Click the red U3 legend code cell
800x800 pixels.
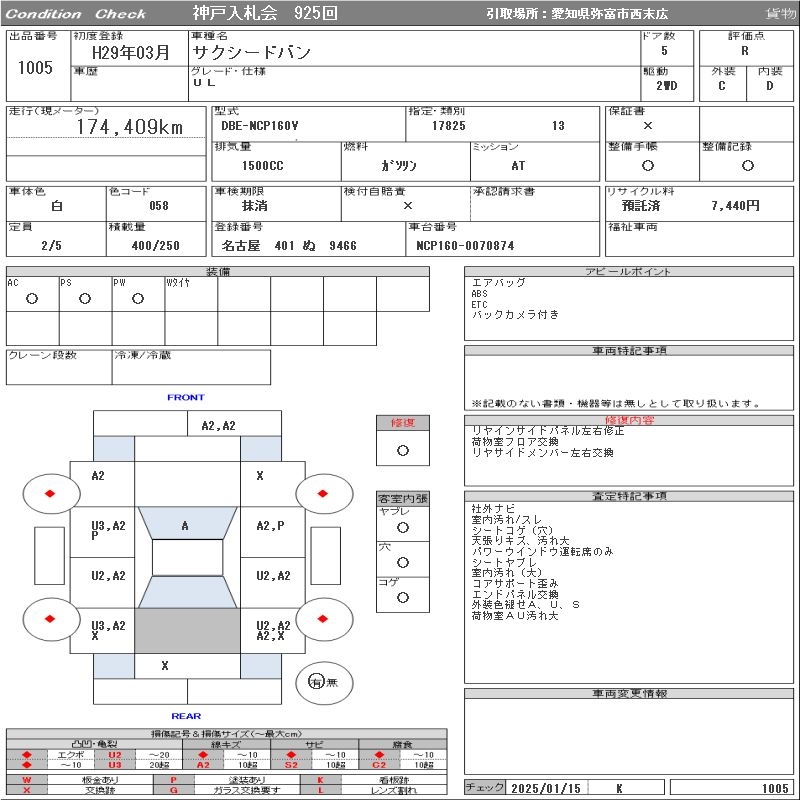[x=115, y=765]
